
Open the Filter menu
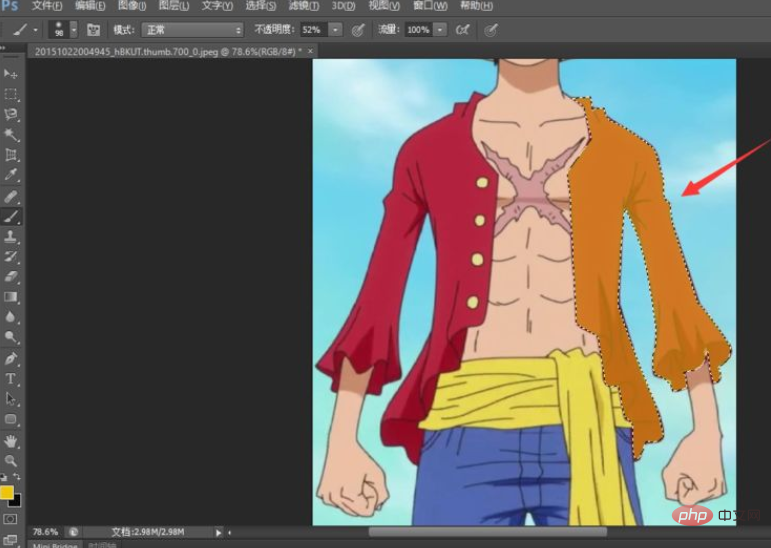coord(304,6)
